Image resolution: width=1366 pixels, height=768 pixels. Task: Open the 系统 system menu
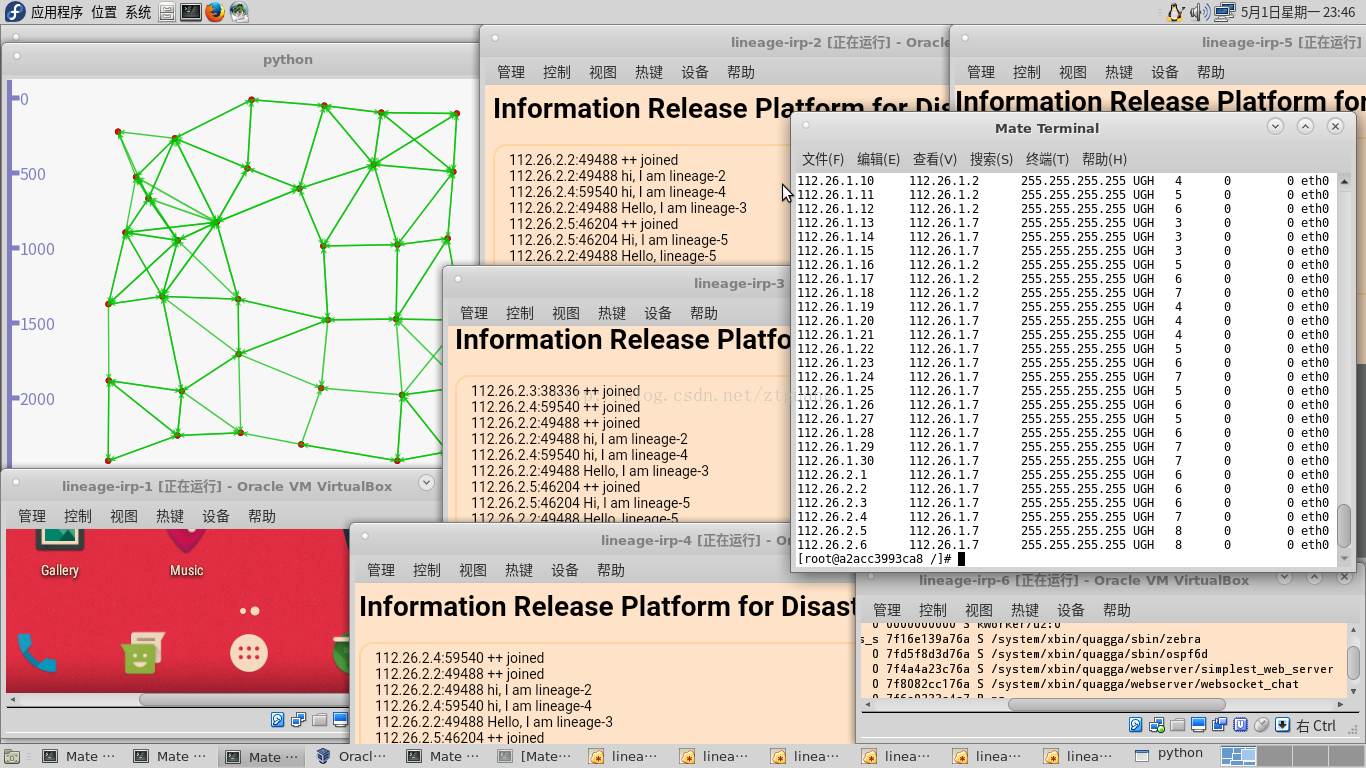tap(139, 12)
